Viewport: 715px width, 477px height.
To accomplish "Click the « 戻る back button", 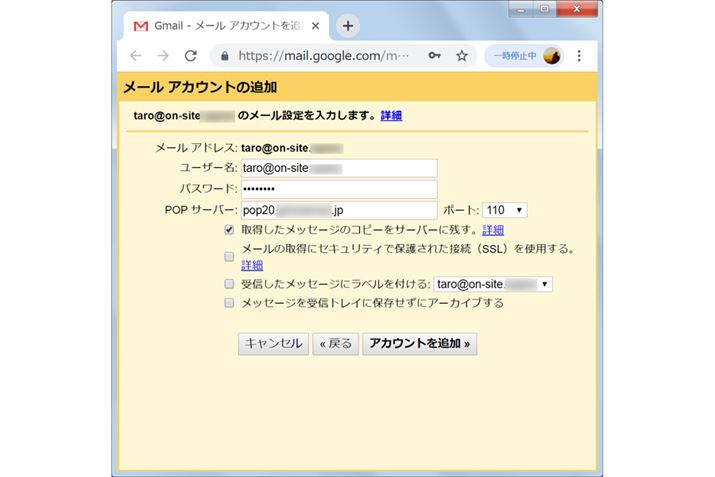I will coord(335,343).
